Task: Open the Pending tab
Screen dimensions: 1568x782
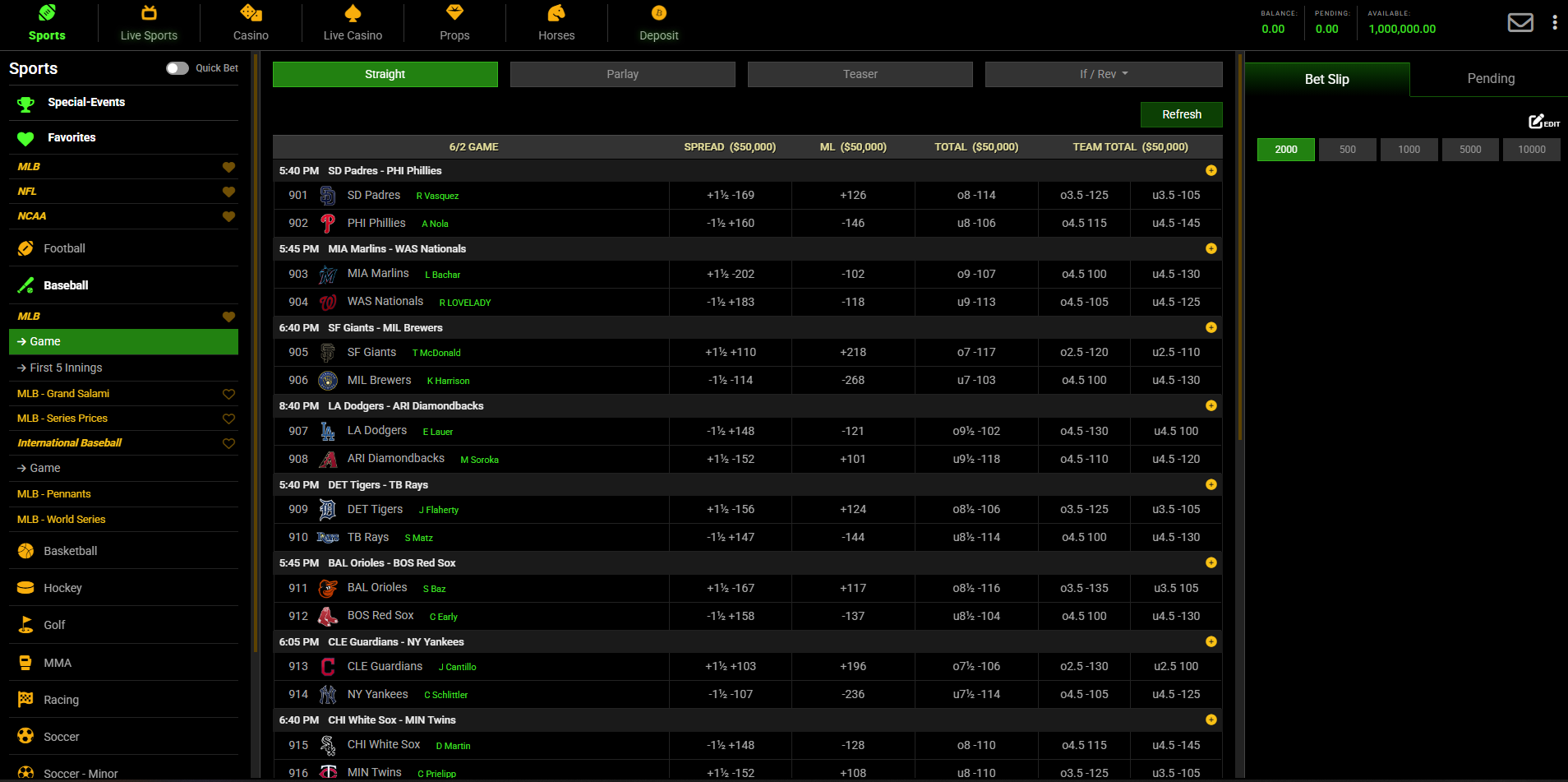Action: pyautogui.click(x=1491, y=79)
